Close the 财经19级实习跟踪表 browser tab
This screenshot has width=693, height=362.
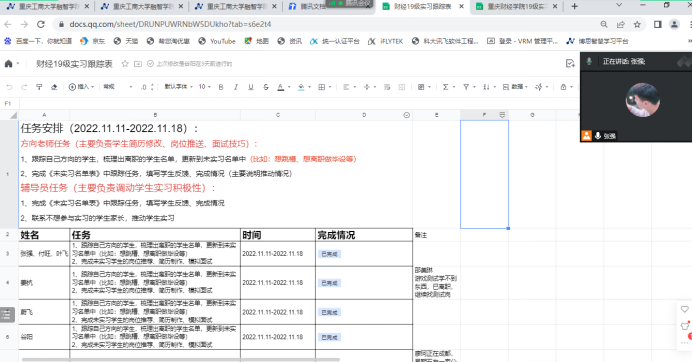click(461, 7)
